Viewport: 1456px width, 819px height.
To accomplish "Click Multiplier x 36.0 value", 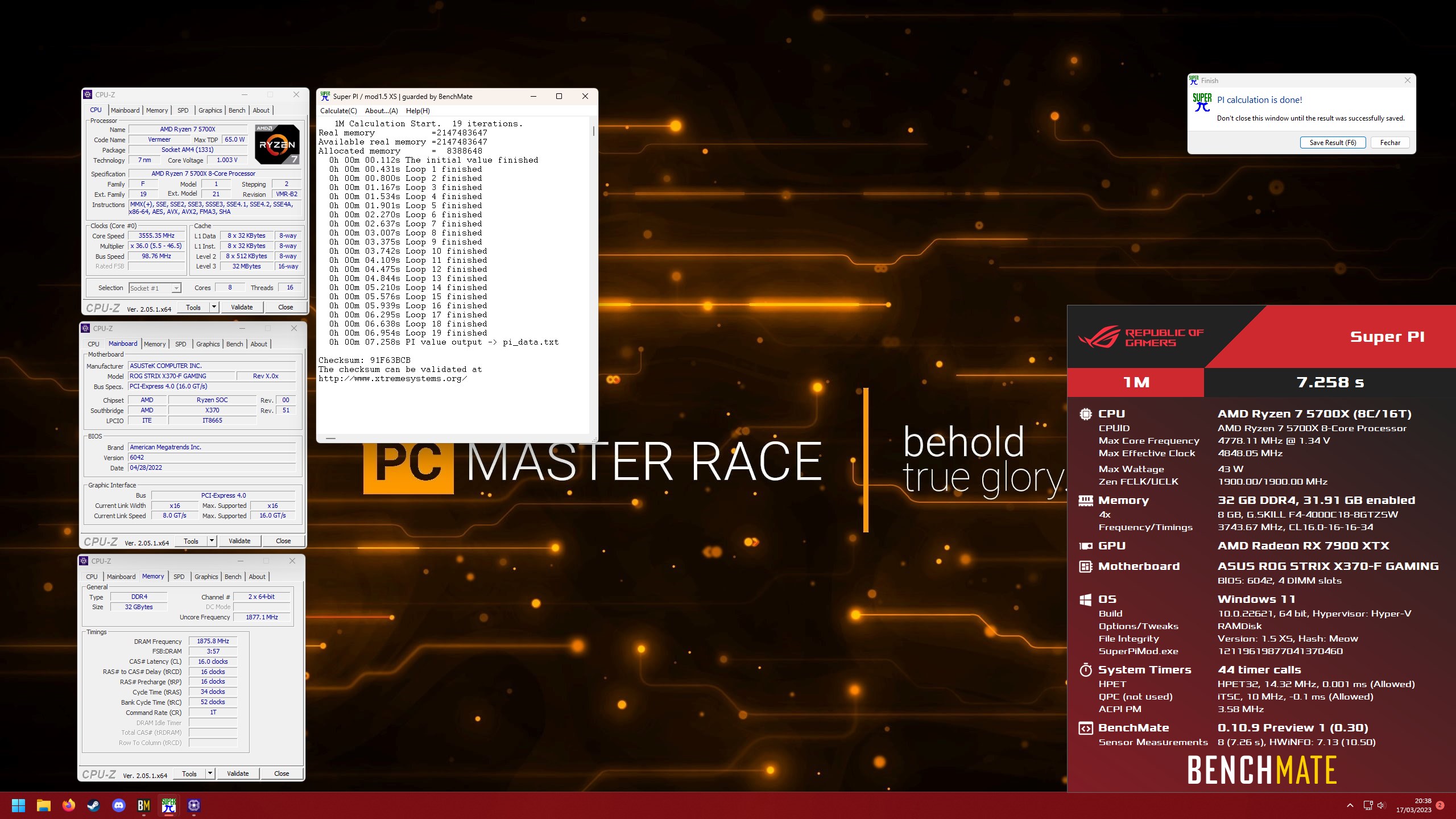I will coord(156,246).
